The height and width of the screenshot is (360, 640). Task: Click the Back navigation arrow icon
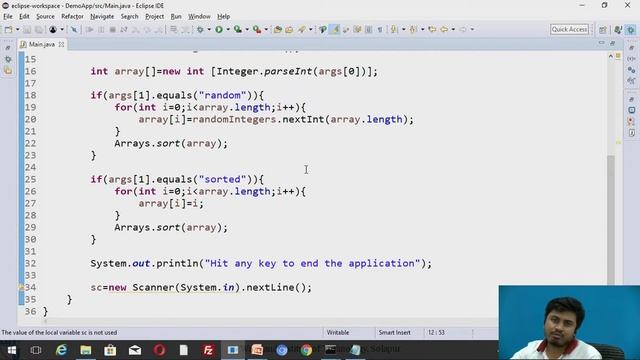(444, 29)
